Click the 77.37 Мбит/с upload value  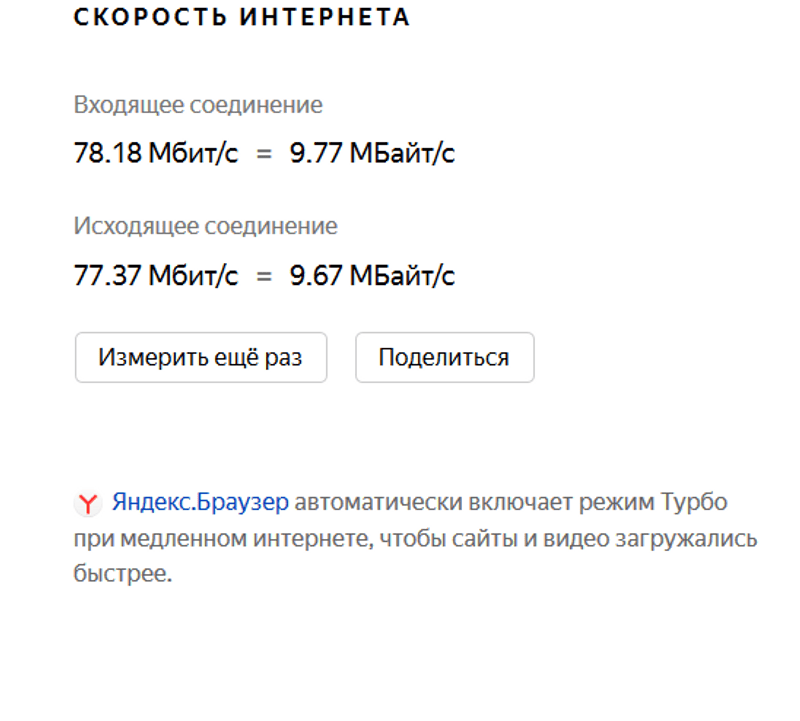tap(156, 275)
